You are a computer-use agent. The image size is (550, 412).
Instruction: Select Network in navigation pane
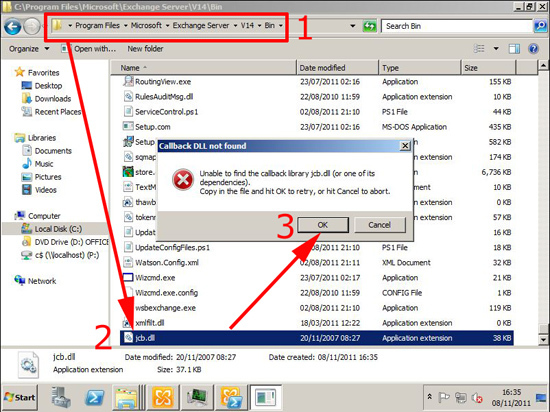click(x=35, y=281)
